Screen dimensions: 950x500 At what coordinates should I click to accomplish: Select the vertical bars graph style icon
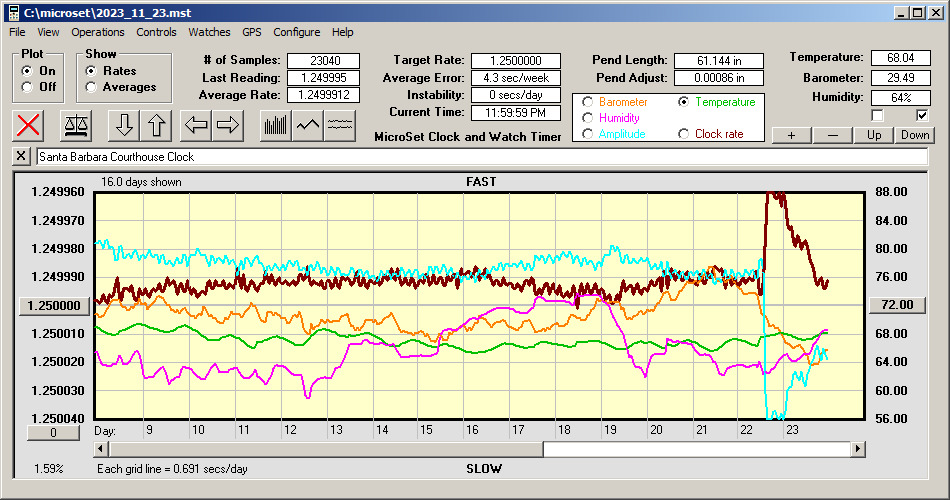pyautogui.click(x=275, y=125)
